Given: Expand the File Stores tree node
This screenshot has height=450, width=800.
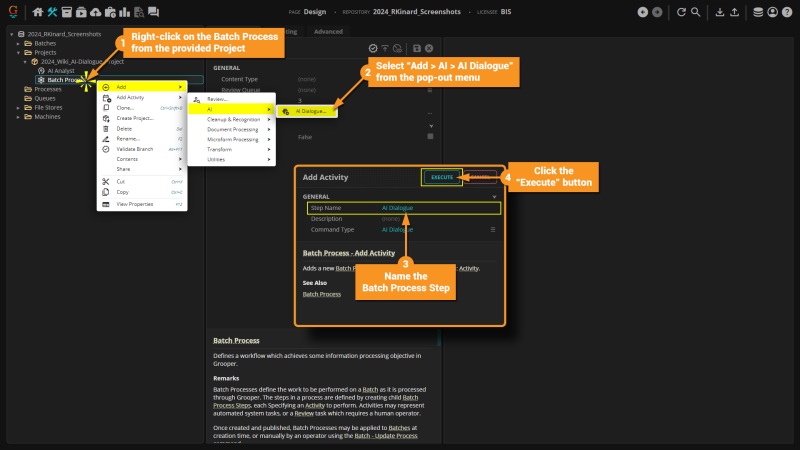Looking at the screenshot, I should (x=18, y=108).
